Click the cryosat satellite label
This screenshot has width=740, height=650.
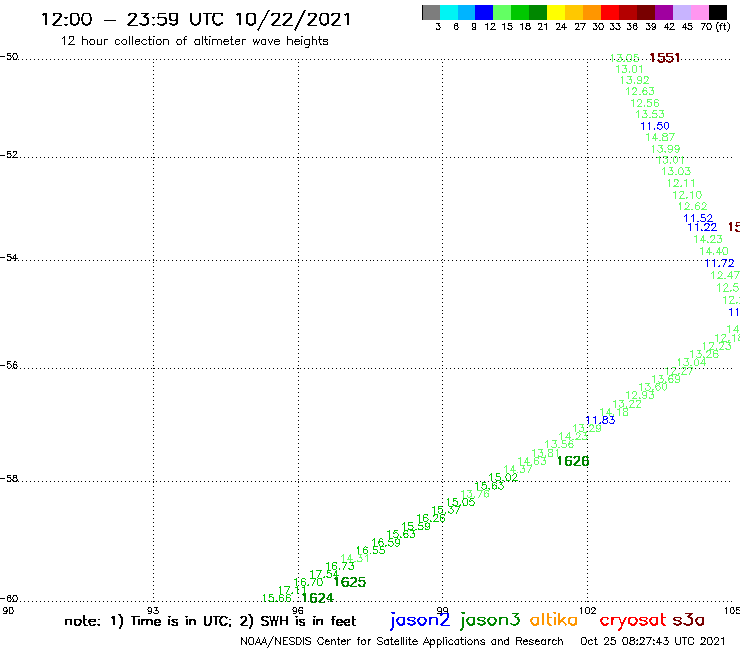pos(633,621)
